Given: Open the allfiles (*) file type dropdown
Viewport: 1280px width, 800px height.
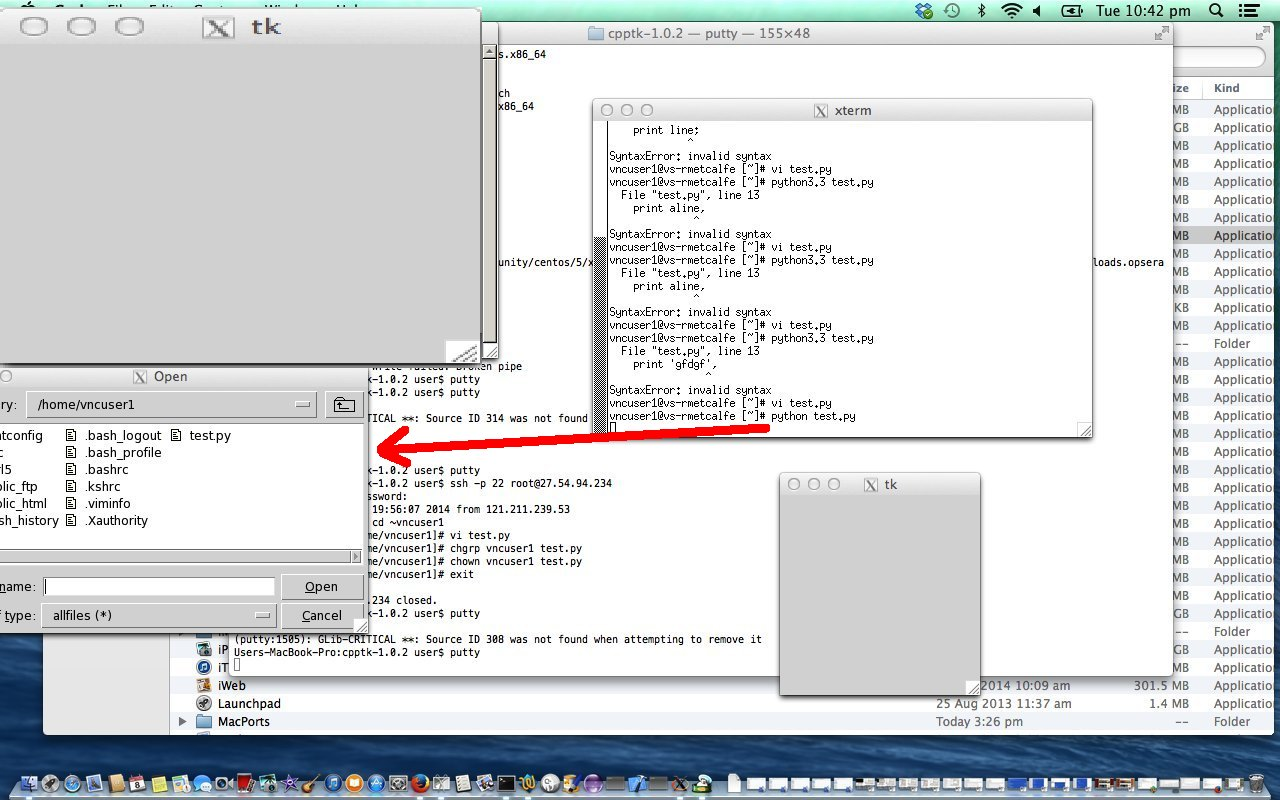Looking at the screenshot, I should click(x=159, y=616).
